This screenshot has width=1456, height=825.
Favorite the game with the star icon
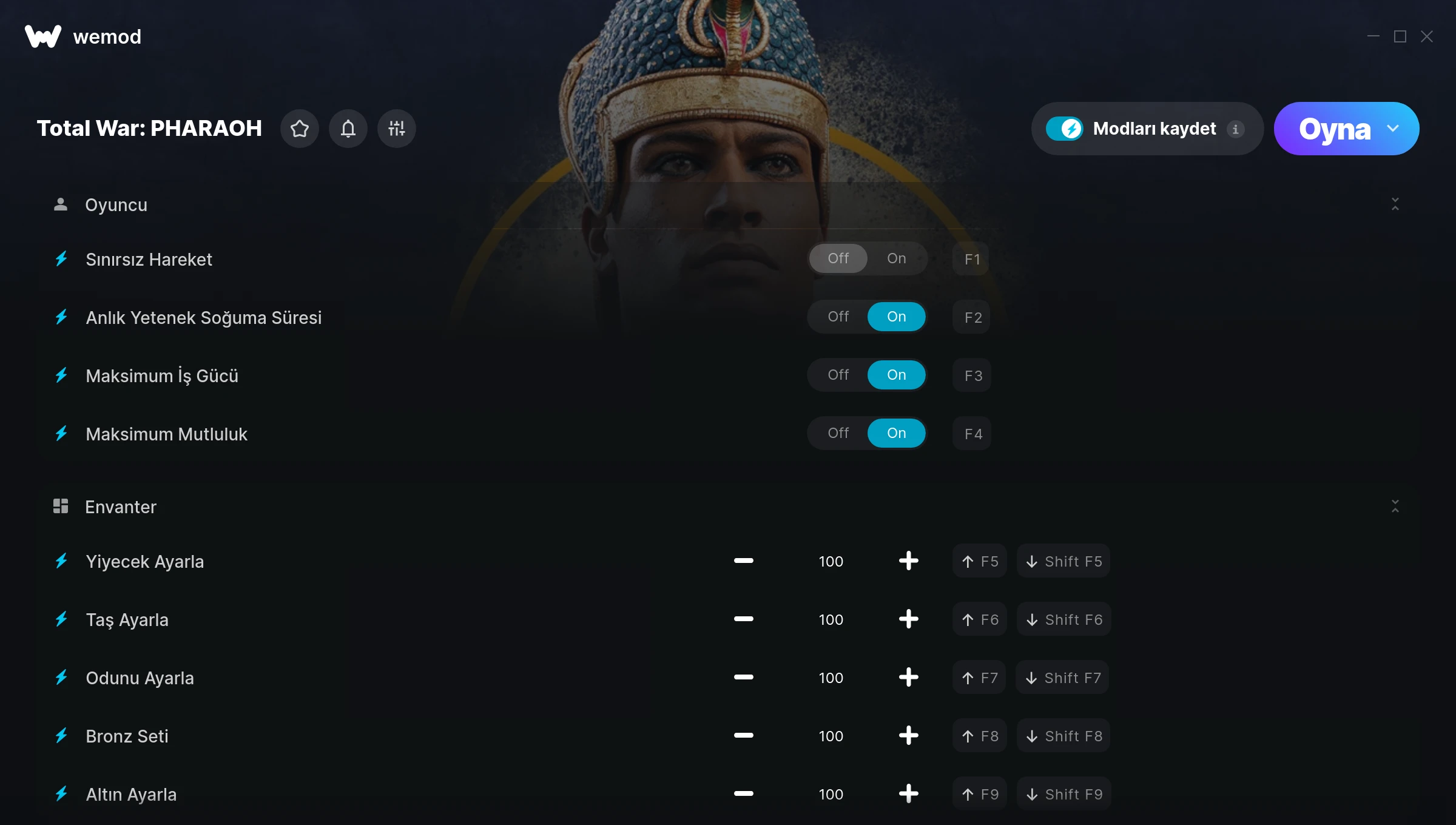(300, 129)
